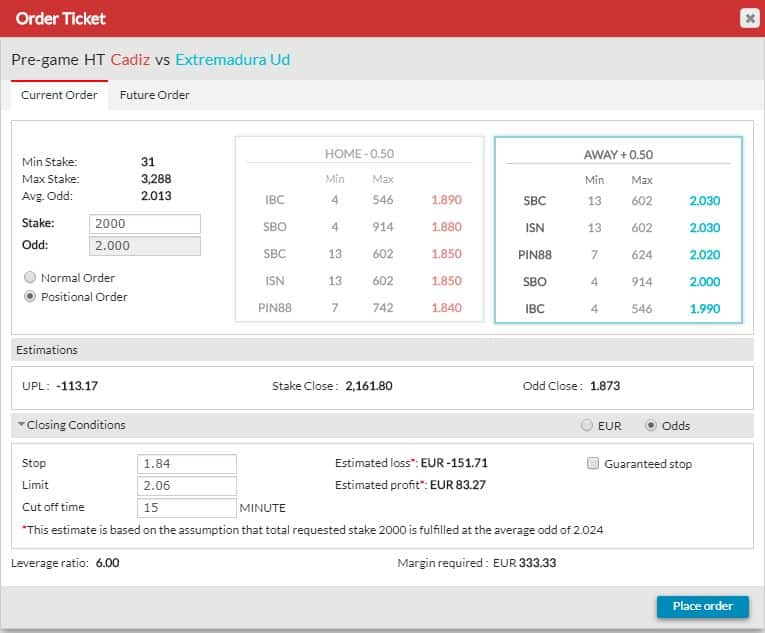Click the Avg. Odd value 2.013
The image size is (765, 633).
[156, 196]
